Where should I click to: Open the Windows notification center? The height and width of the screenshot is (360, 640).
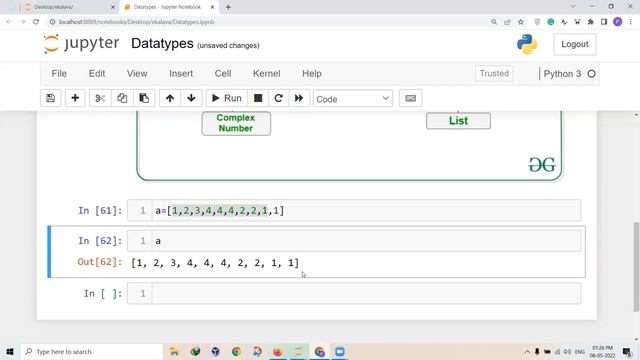tap(627, 351)
